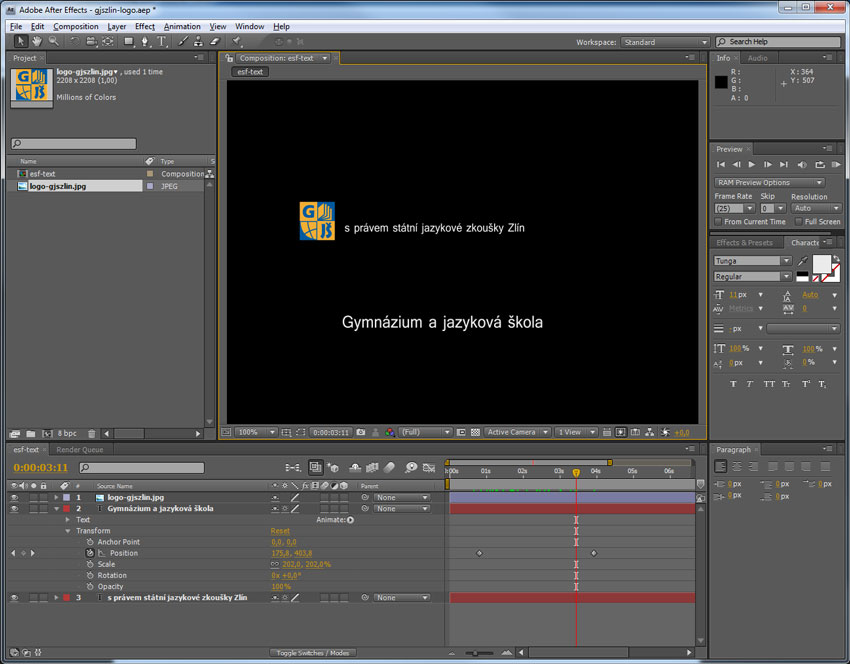850x664 pixels.
Task: Select the Pen tool
Action: pyautogui.click(x=145, y=41)
